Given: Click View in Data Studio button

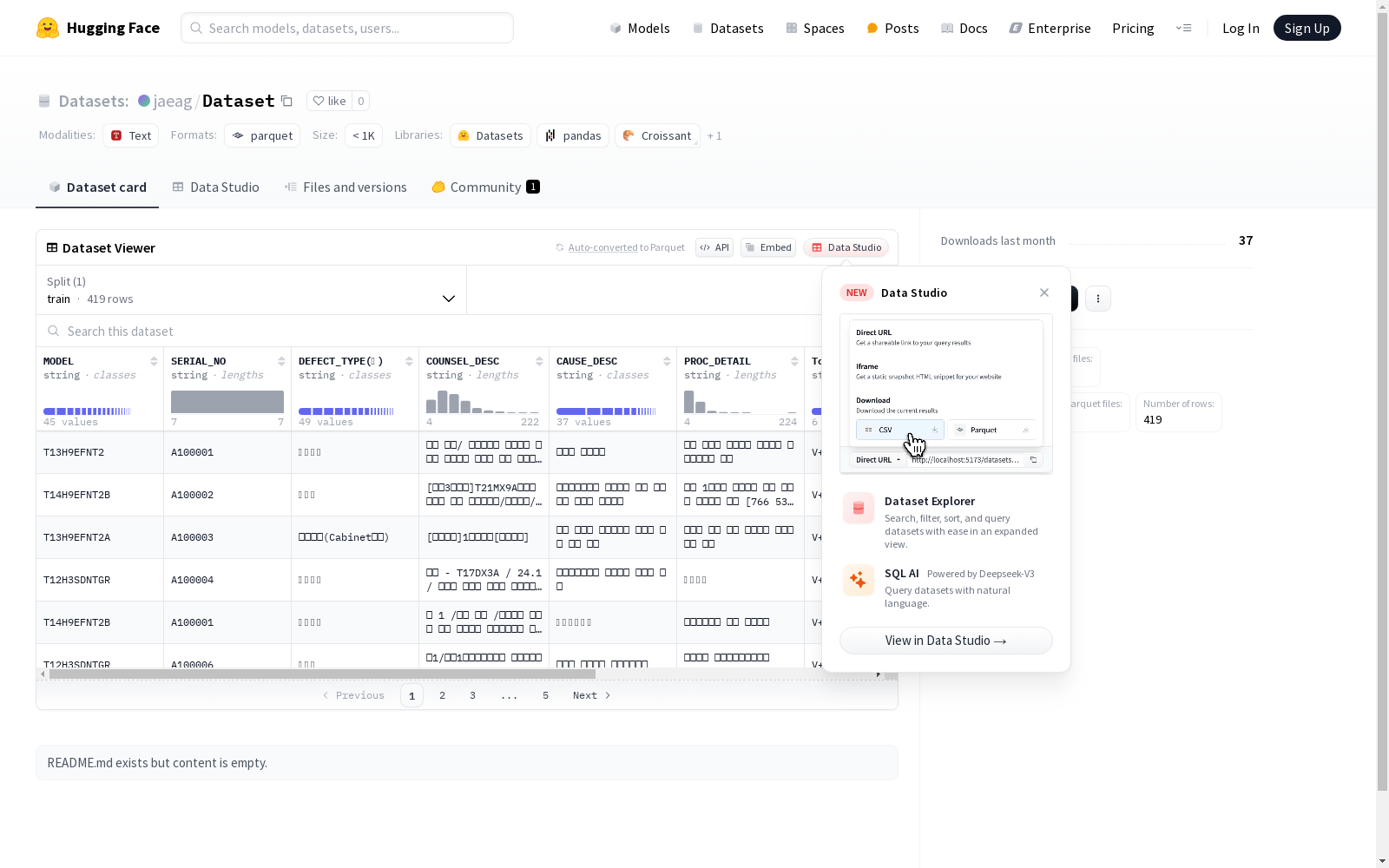Looking at the screenshot, I should (946, 641).
